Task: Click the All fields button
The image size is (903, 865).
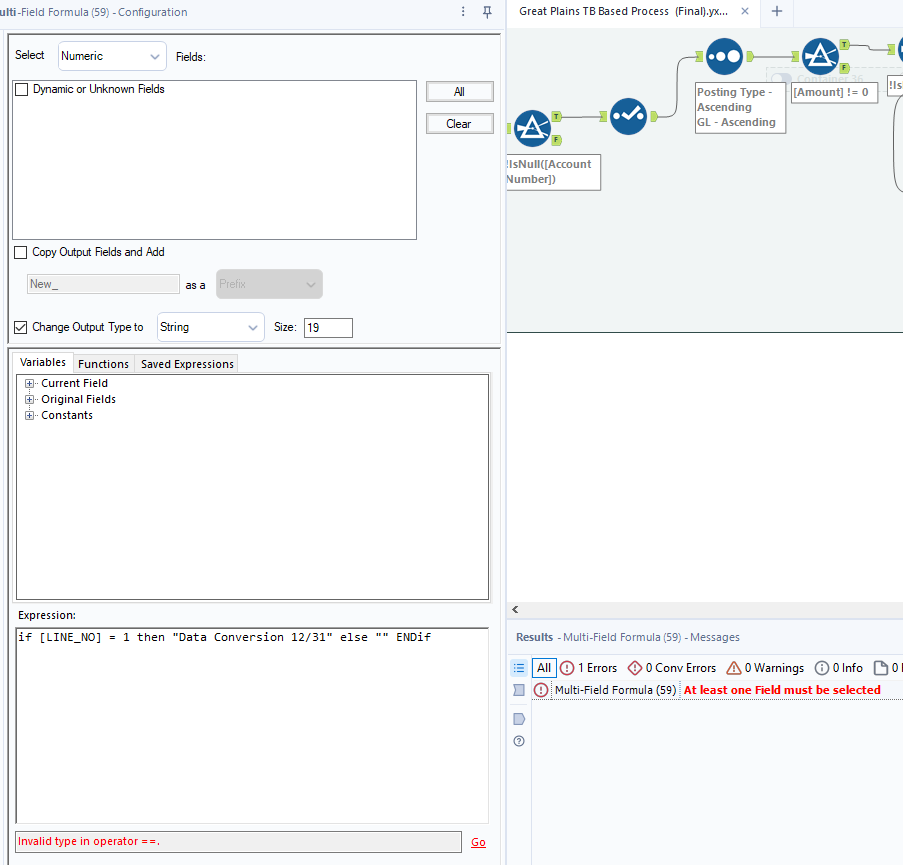Action: (459, 91)
